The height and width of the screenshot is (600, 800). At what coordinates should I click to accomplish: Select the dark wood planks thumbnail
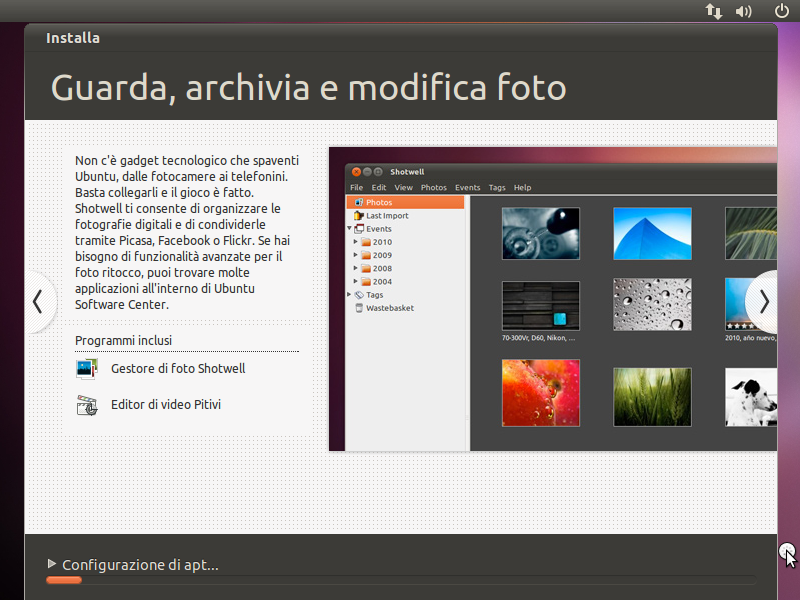(541, 306)
